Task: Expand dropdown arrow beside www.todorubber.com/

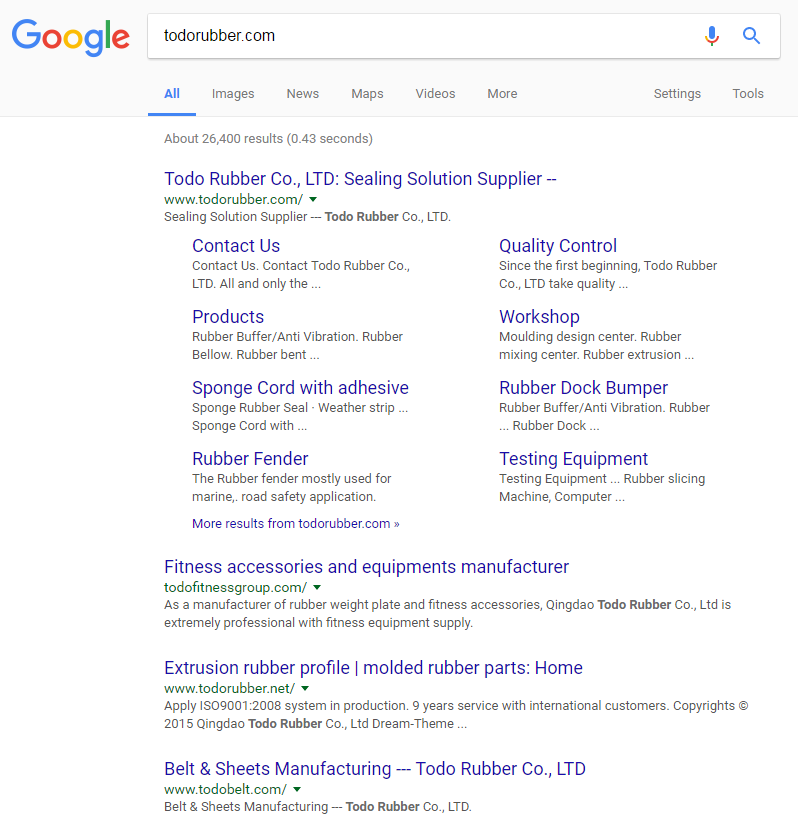Action: (313, 199)
